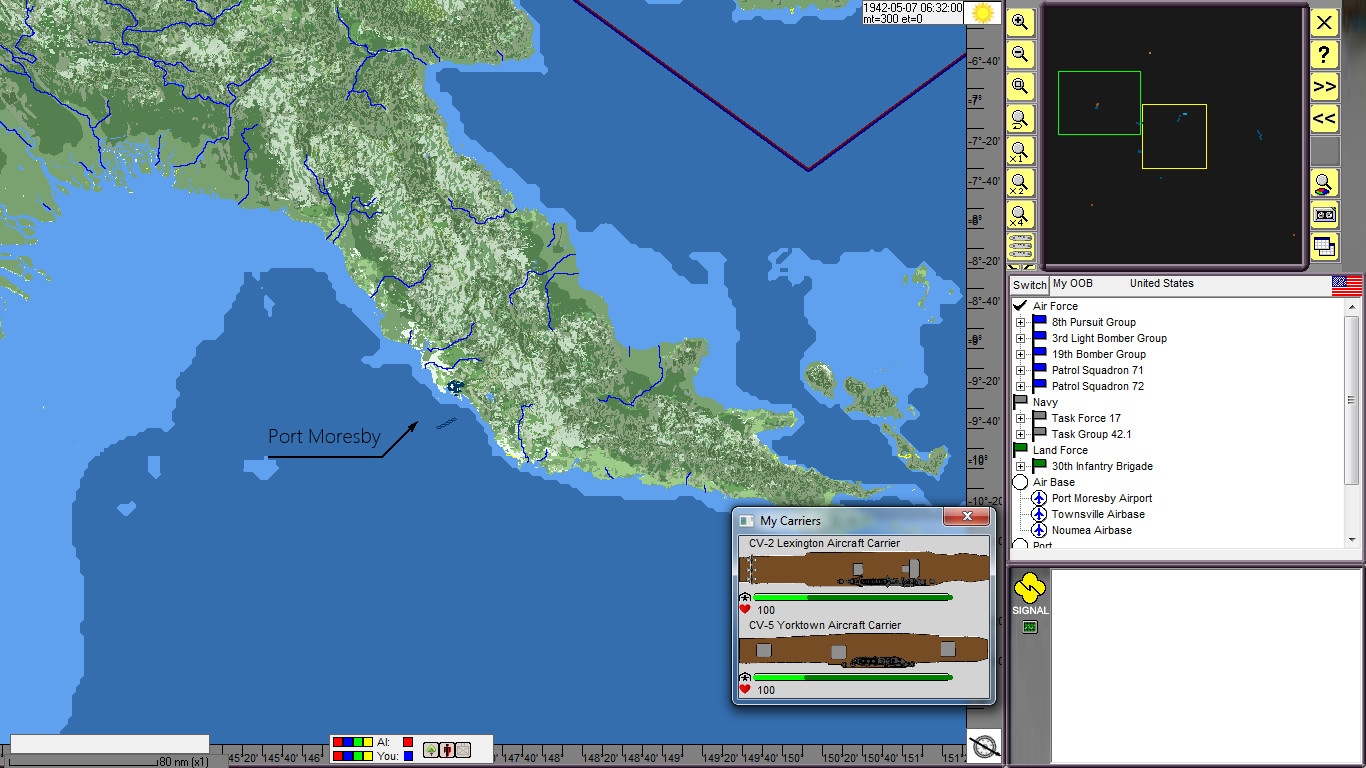Image resolution: width=1366 pixels, height=768 pixels.
Task: Select the Zoom In magnifier tool
Action: (x=1020, y=22)
